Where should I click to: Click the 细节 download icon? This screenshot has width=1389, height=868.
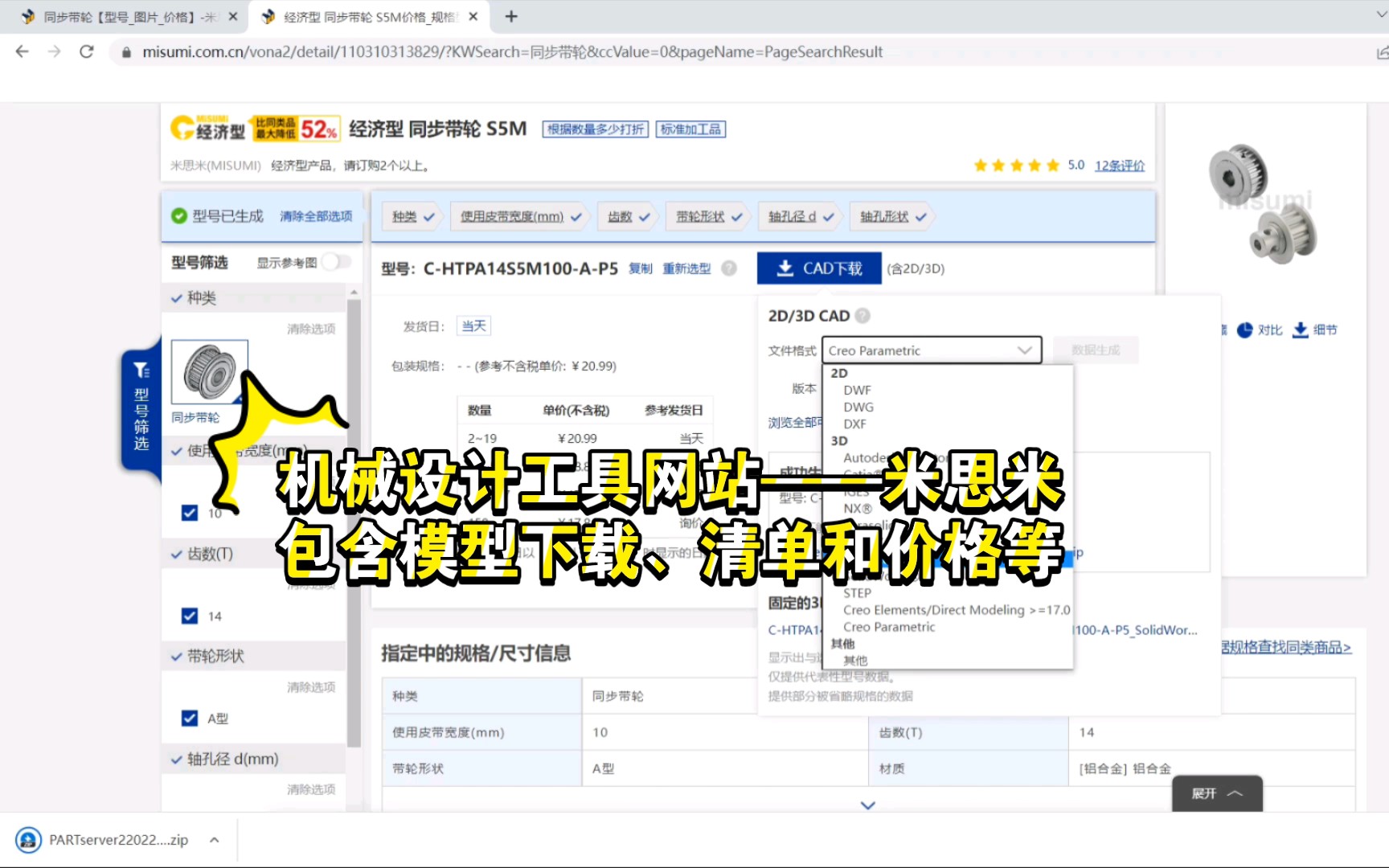1300,330
